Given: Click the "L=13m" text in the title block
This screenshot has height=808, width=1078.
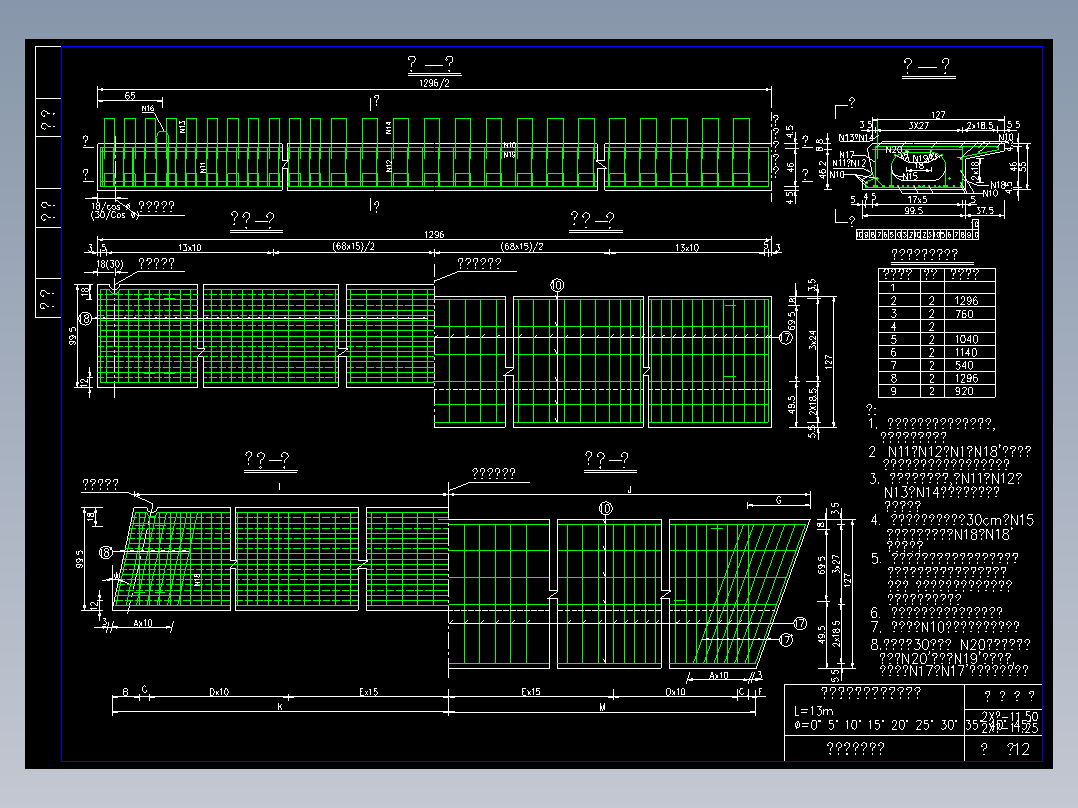Looking at the screenshot, I should pyautogui.click(x=813, y=711).
